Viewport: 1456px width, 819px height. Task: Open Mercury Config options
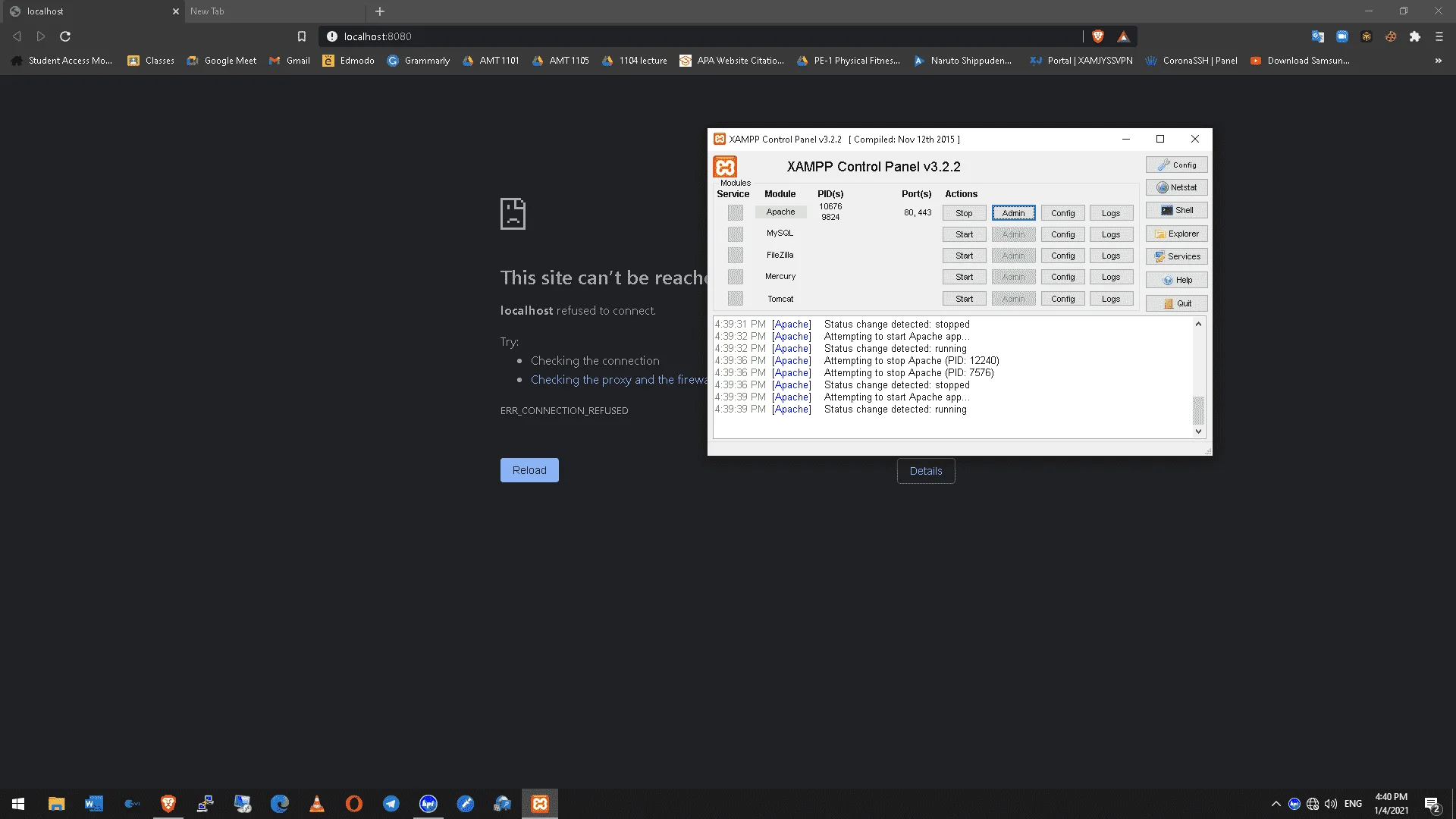click(1062, 277)
